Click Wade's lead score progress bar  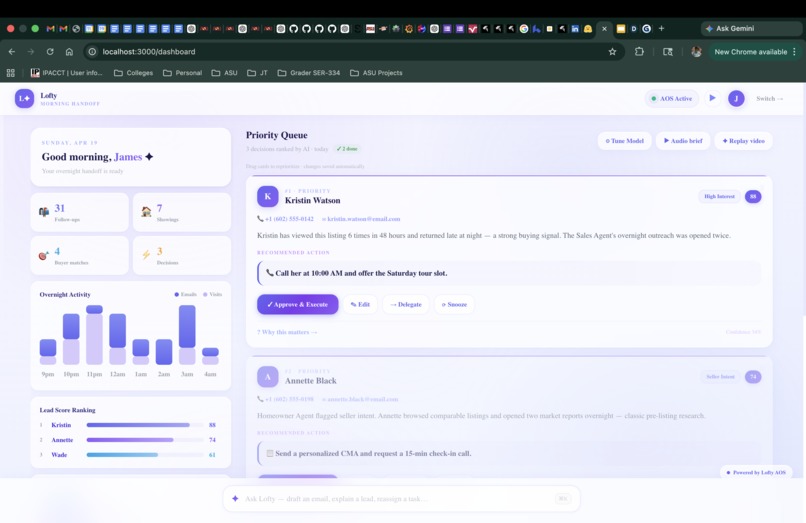145,455
